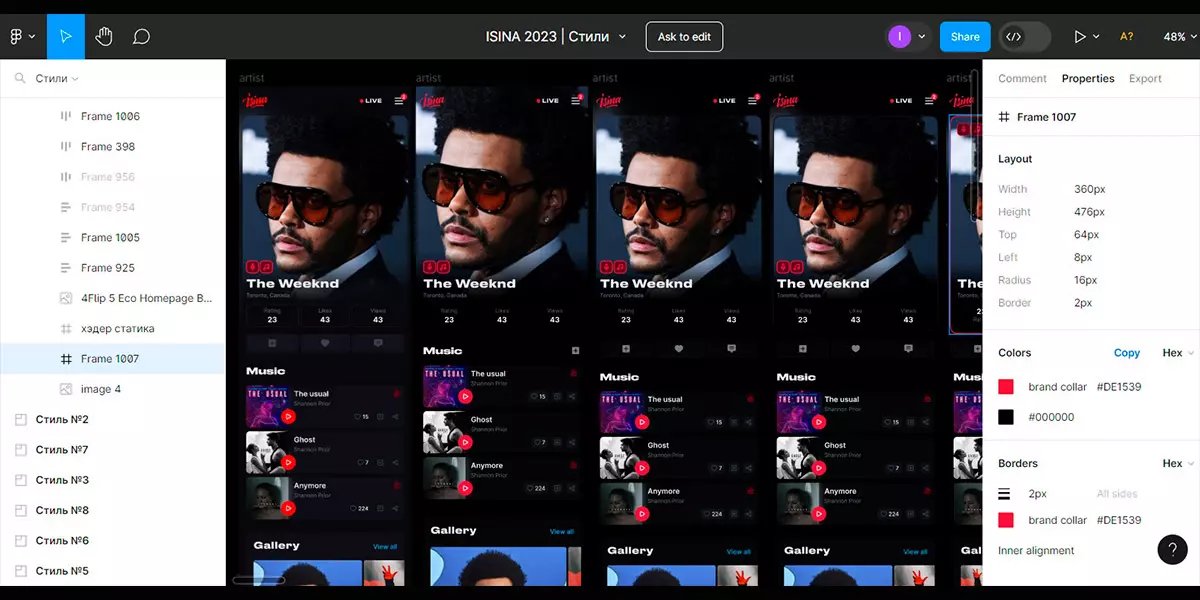Select the highlighted Frame 1007 layer
The height and width of the screenshot is (600, 1200).
coord(112,359)
